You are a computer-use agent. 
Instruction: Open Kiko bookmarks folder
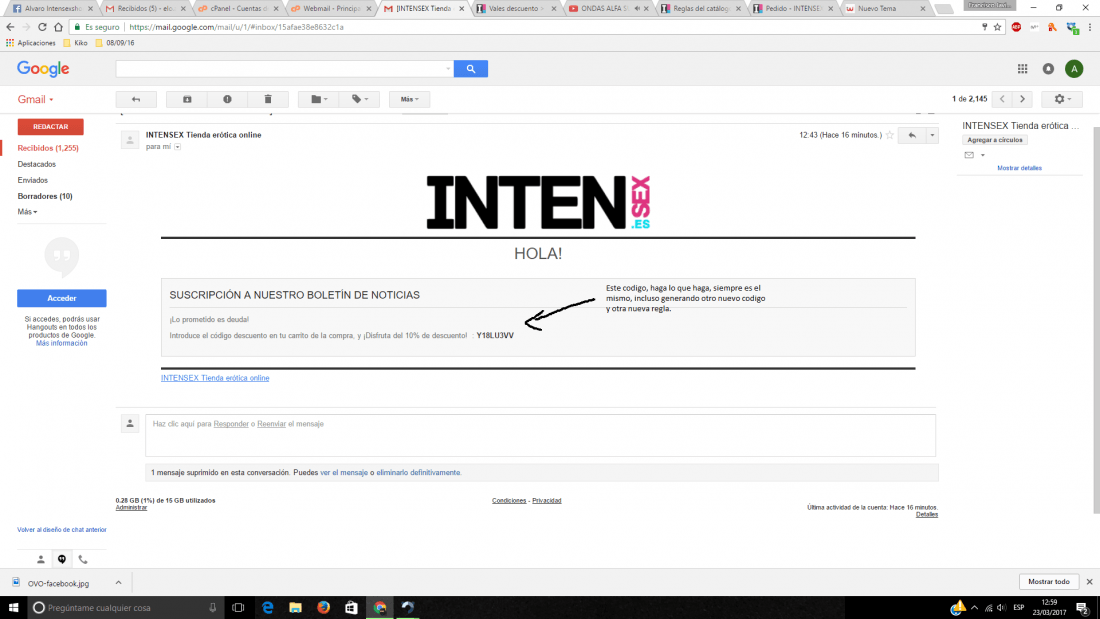pos(75,43)
